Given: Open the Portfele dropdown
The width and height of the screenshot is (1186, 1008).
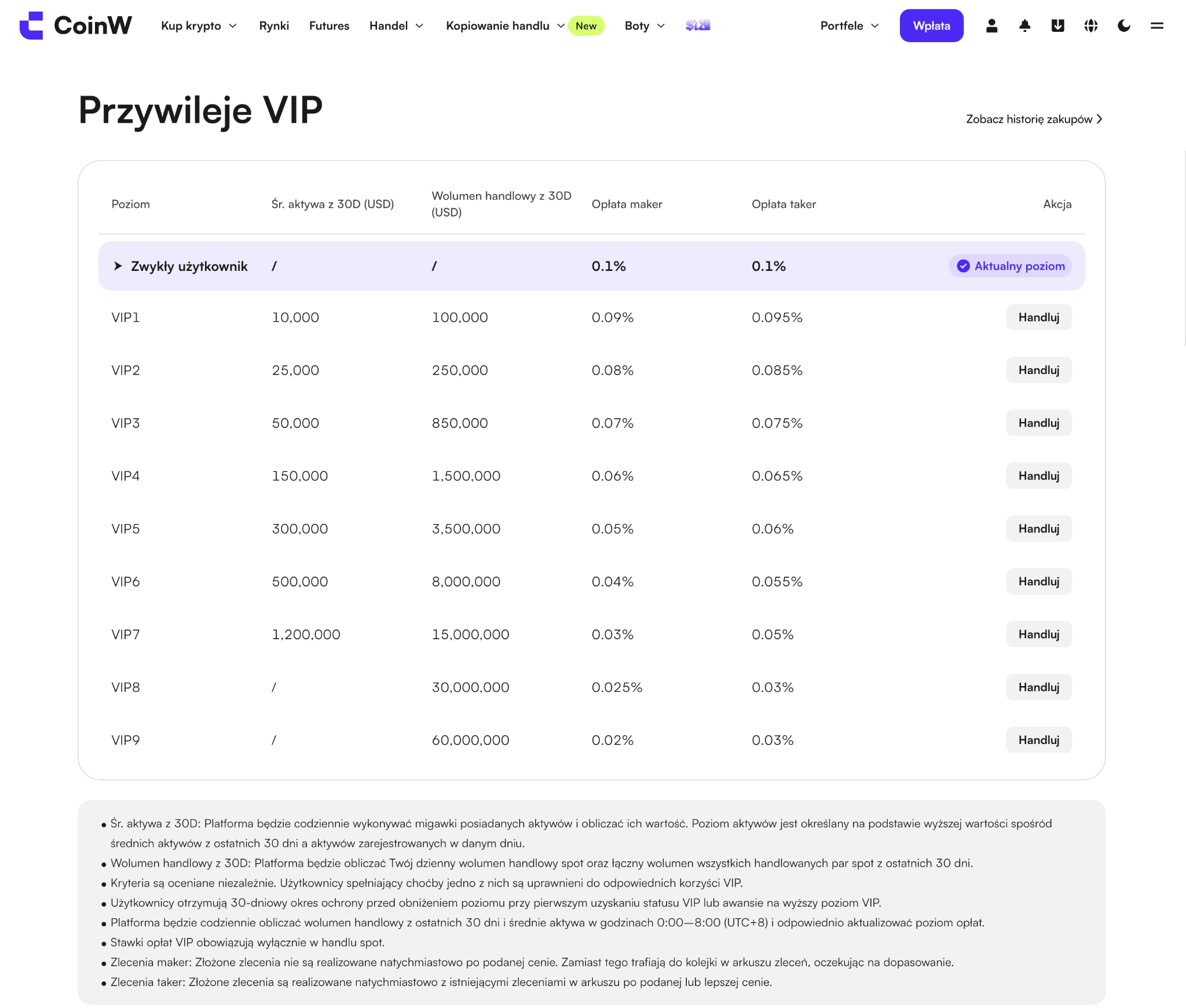Looking at the screenshot, I should coord(850,25).
